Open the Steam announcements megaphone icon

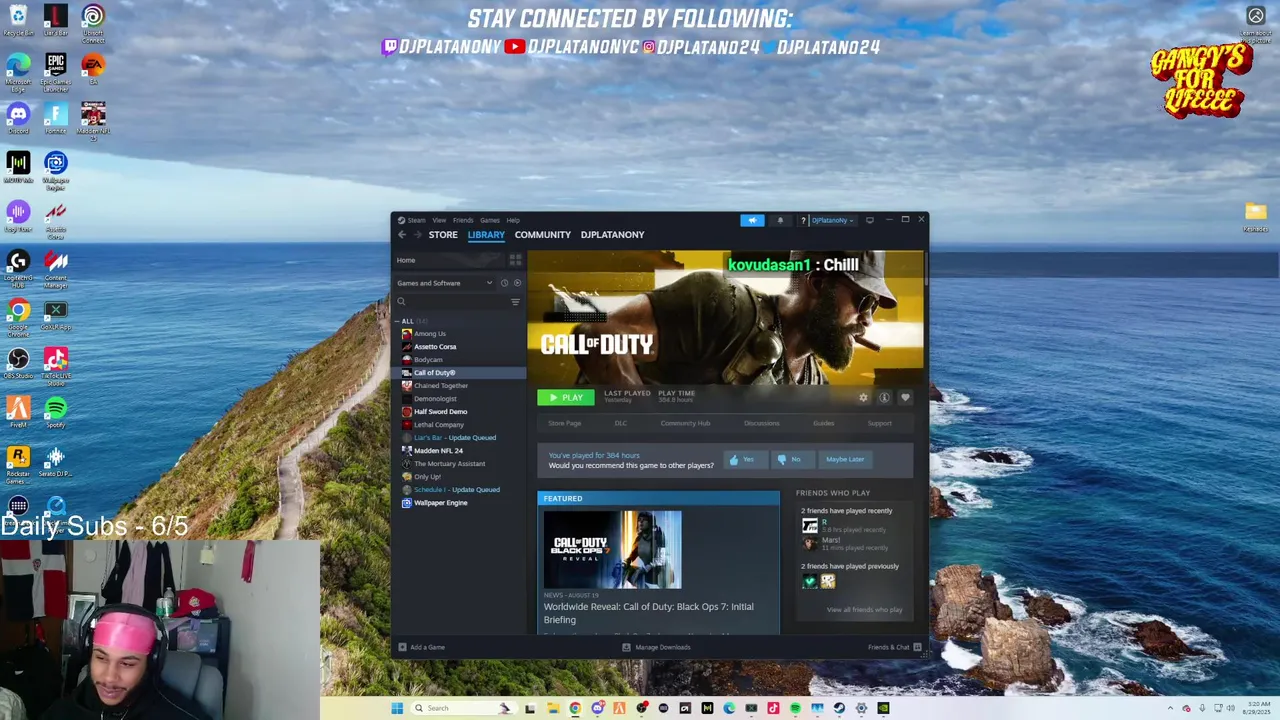(752, 220)
